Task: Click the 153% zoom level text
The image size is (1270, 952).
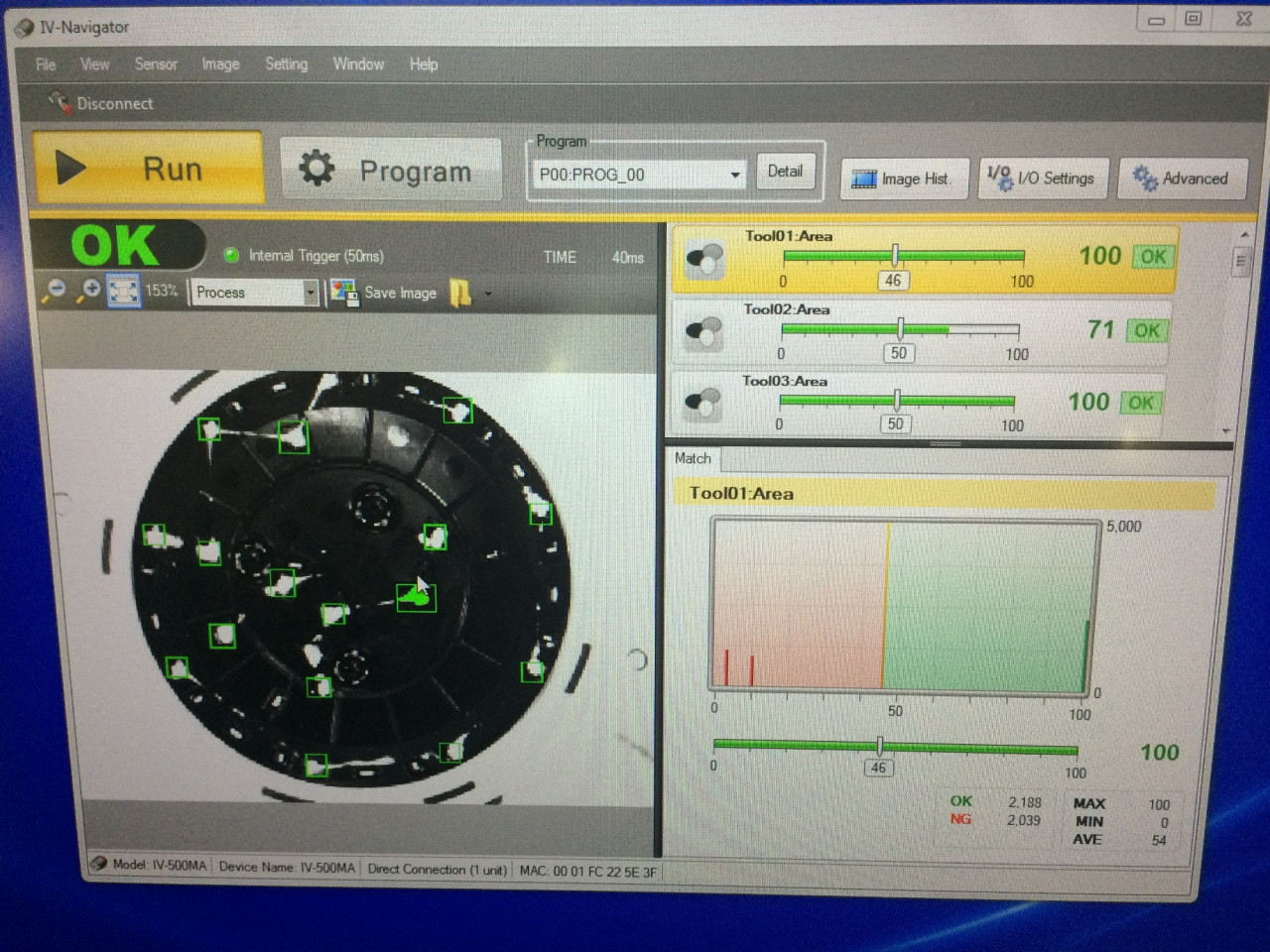Action: tap(161, 291)
